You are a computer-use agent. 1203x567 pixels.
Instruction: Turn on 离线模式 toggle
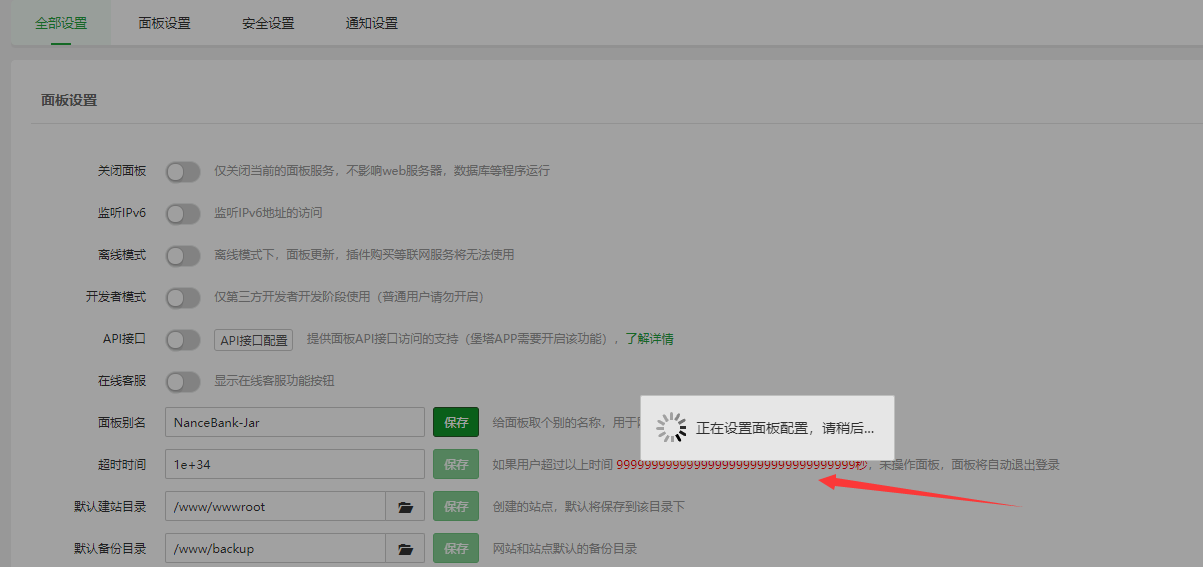(x=183, y=256)
